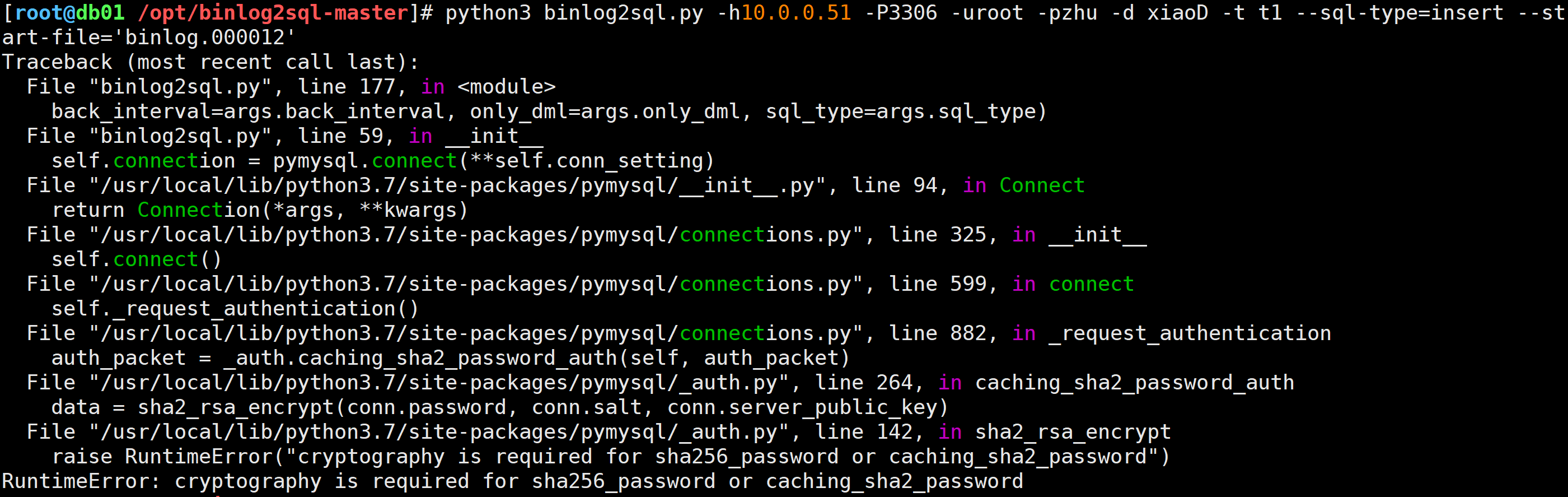Click the green 'Connect' function name on line 94
This screenshot has width=1568, height=497.
point(1042,186)
